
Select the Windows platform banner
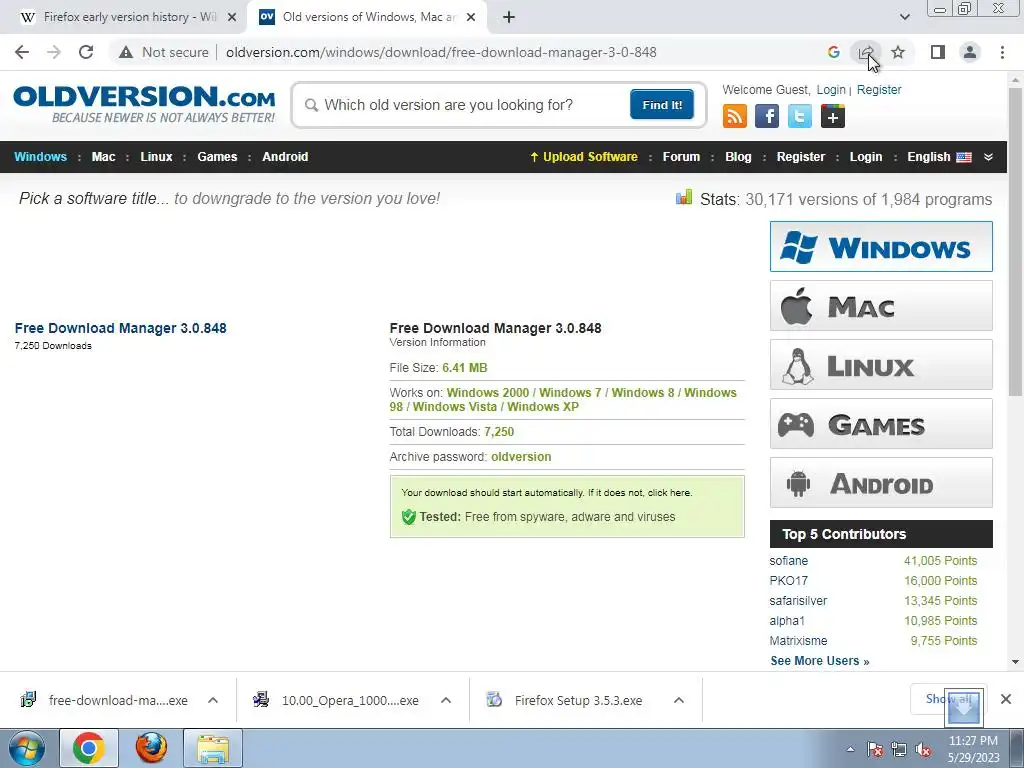(881, 247)
